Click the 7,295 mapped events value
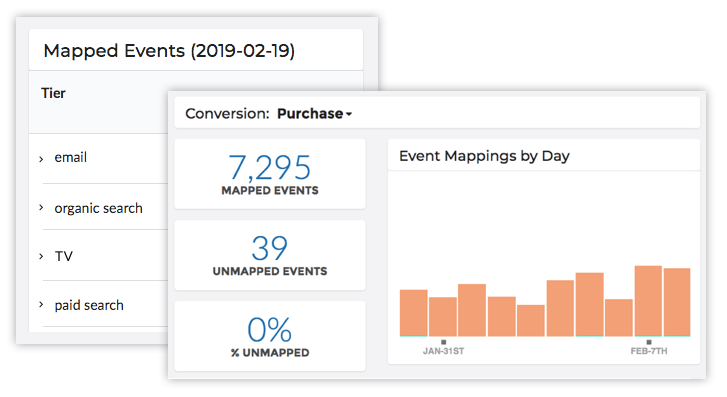This screenshot has height=397, width=727. [269, 167]
